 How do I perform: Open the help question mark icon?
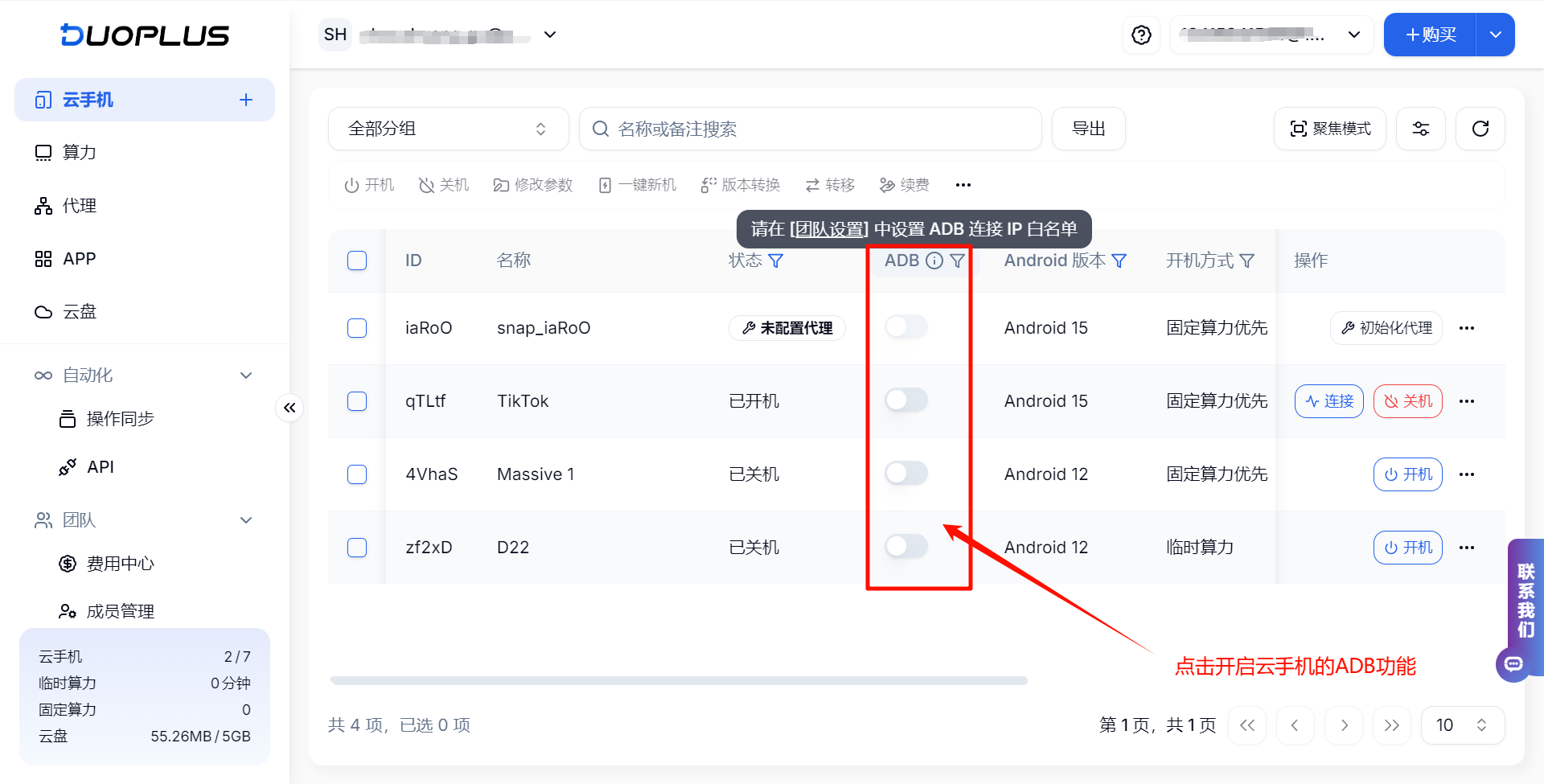[x=1141, y=35]
